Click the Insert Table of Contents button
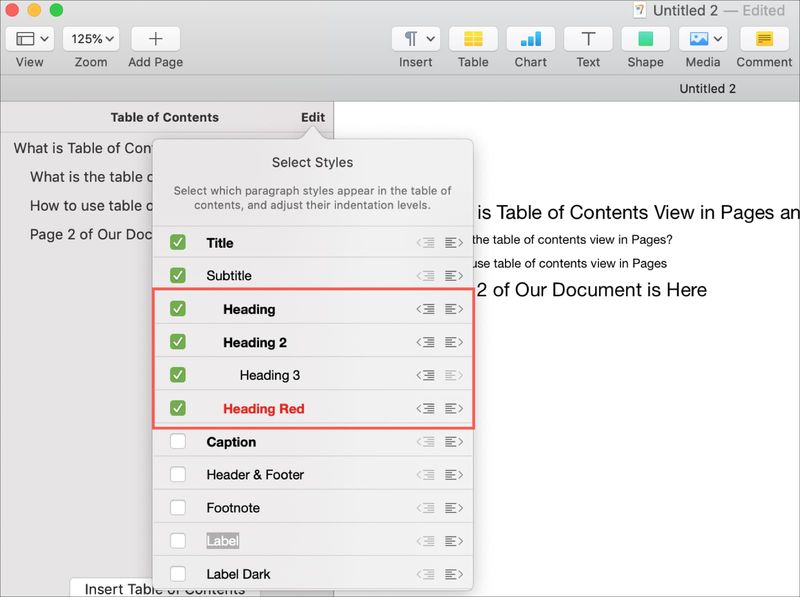Screen dimensions: 800x597 [164, 588]
